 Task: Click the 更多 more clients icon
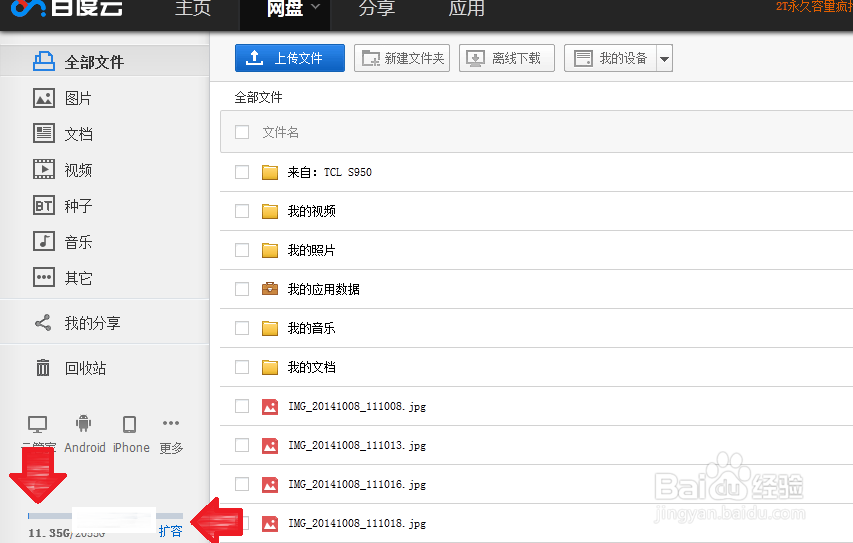[171, 423]
